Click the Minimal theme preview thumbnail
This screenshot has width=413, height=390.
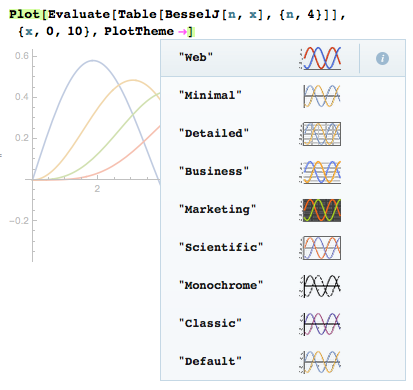[320, 96]
